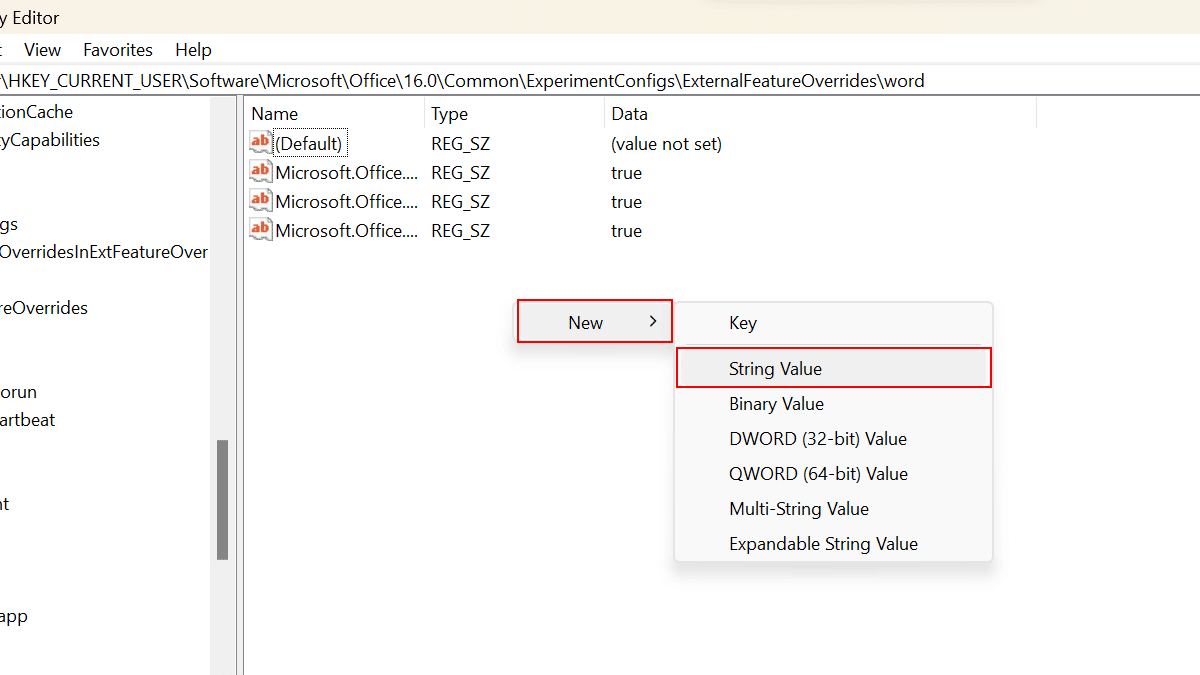Create a QWORD (64-bit) Value

point(816,473)
